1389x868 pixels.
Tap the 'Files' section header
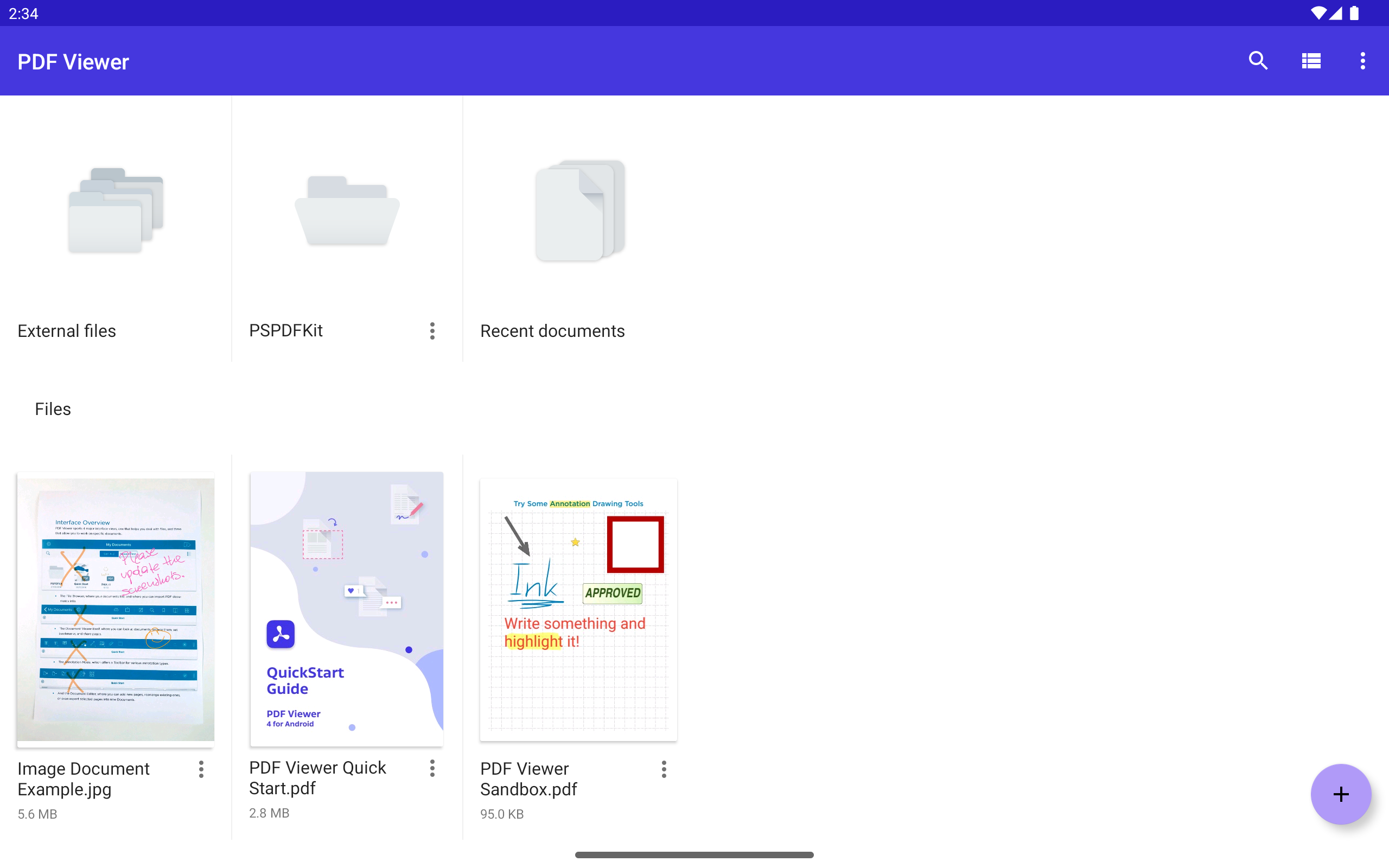point(53,409)
